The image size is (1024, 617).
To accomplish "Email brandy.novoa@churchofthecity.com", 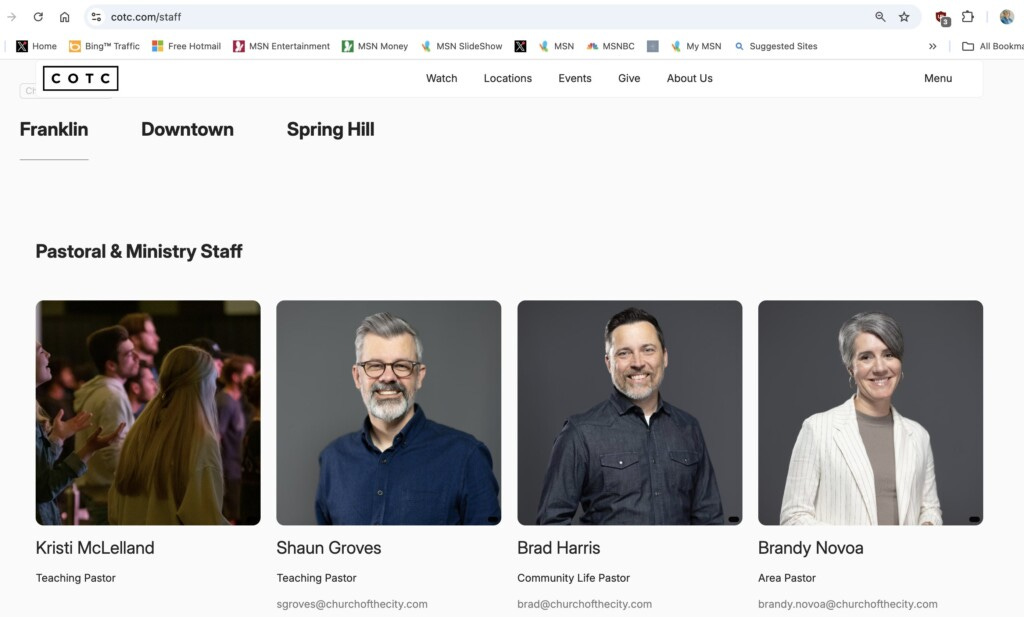I will point(848,605).
